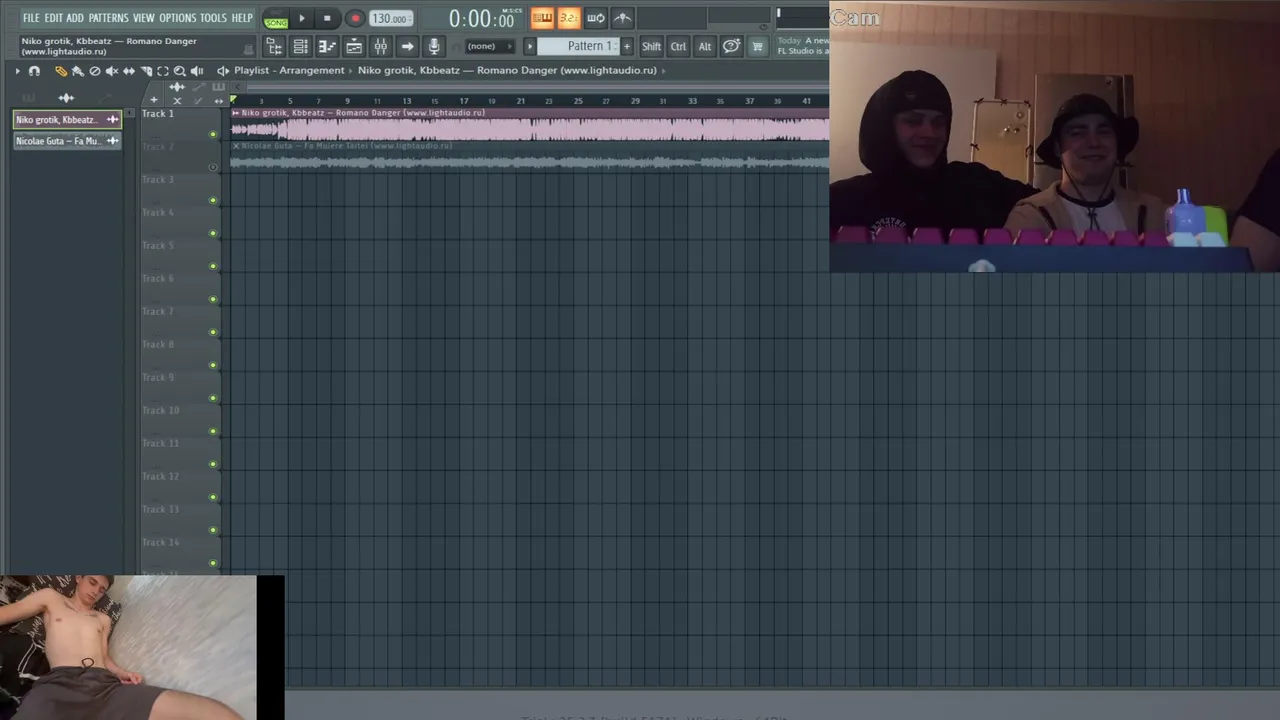Image resolution: width=1280 pixels, height=720 pixels.
Task: Toggle the magnet snap icon
Action: [34, 71]
